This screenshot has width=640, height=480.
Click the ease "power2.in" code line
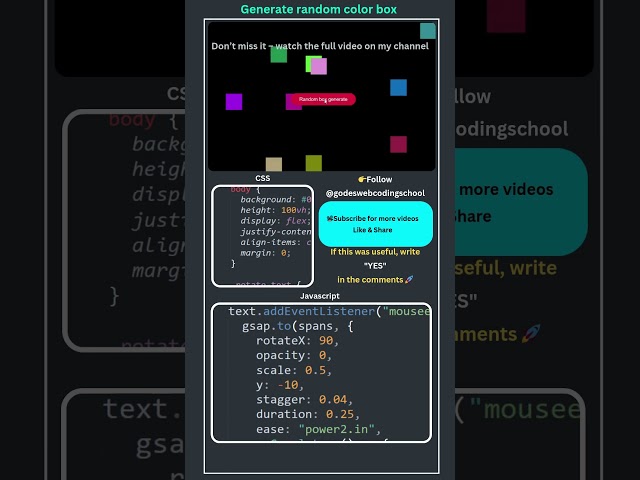click(x=318, y=429)
